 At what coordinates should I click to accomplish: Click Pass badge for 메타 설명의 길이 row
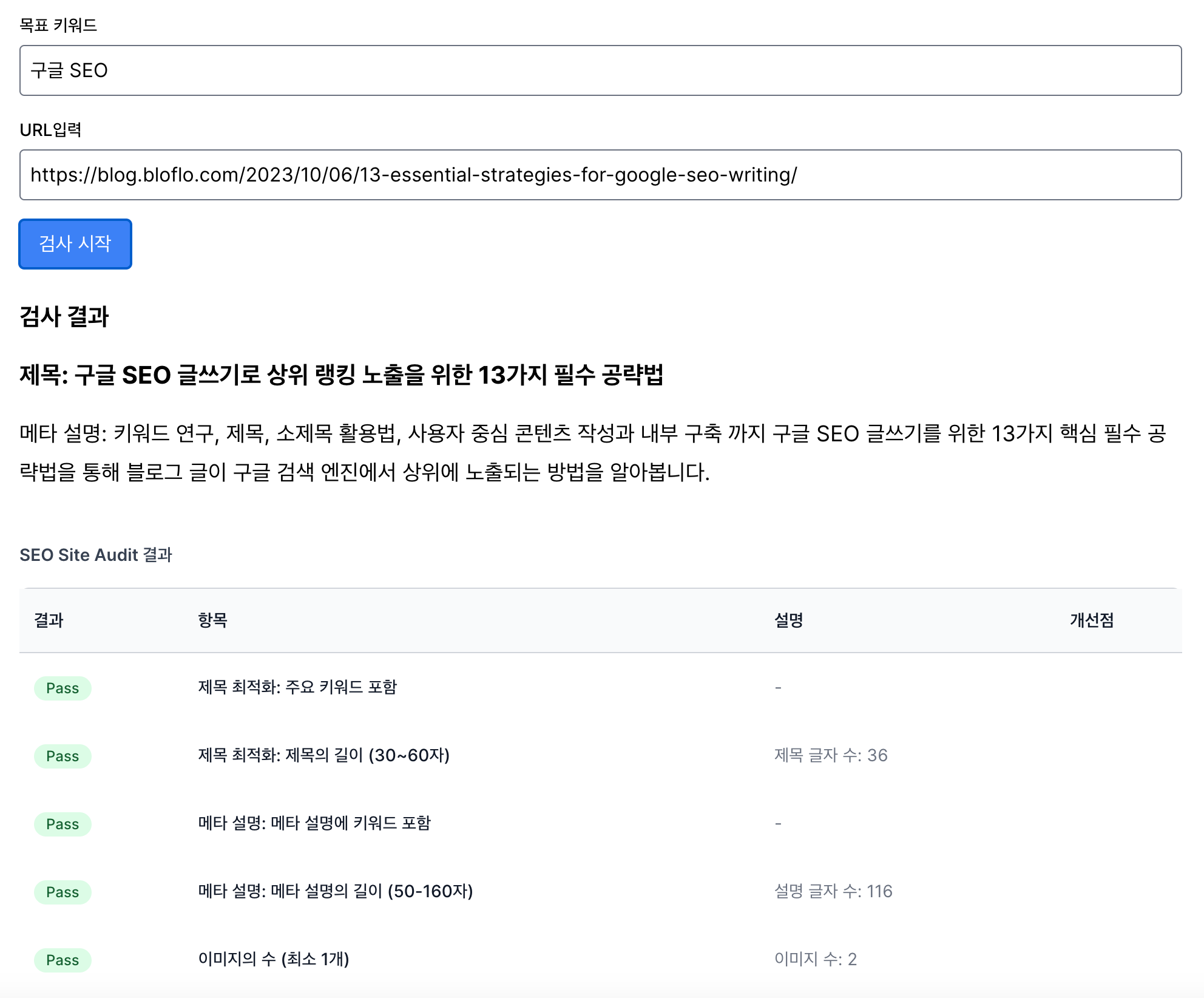pyautogui.click(x=63, y=892)
